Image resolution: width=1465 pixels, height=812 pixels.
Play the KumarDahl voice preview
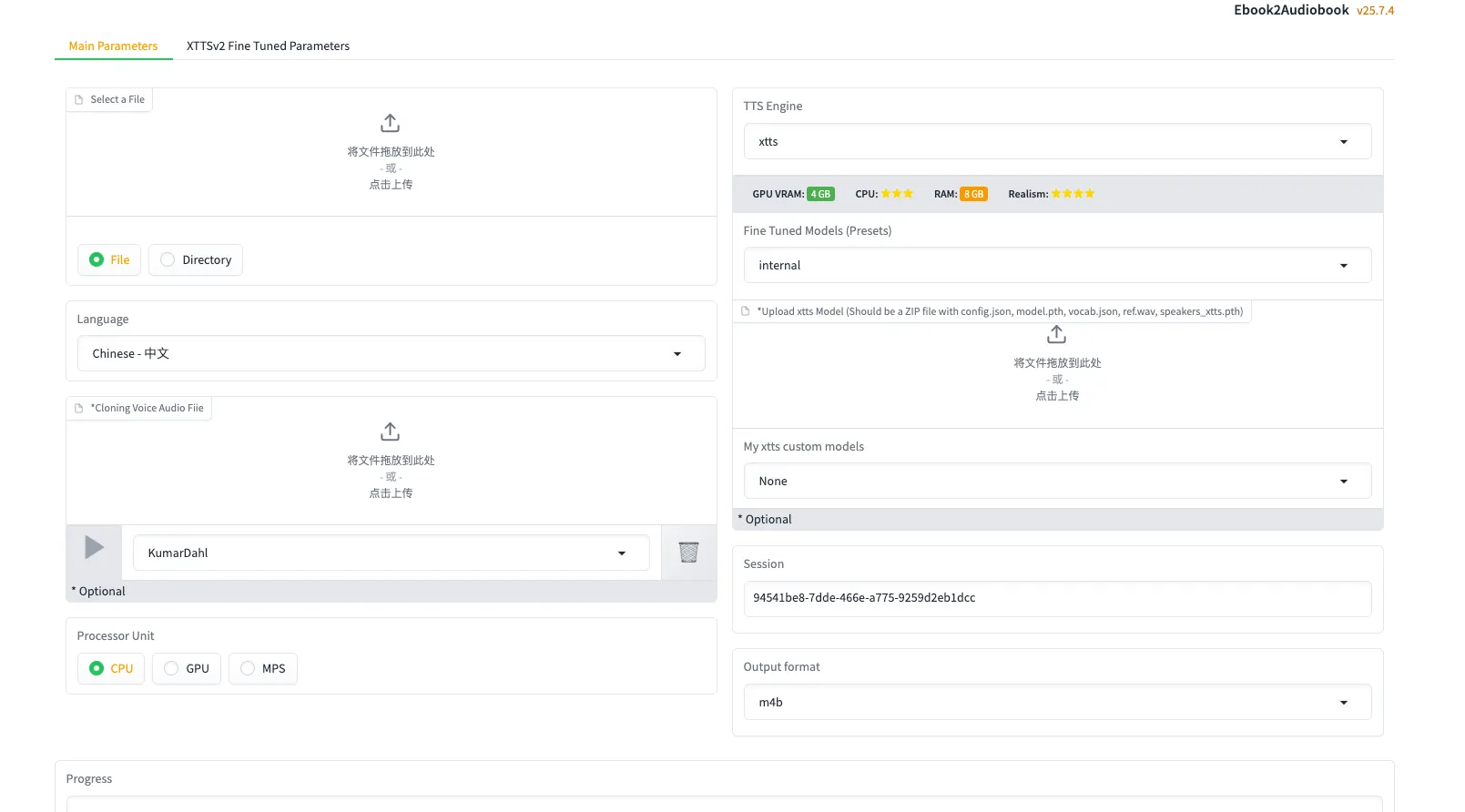tap(94, 547)
